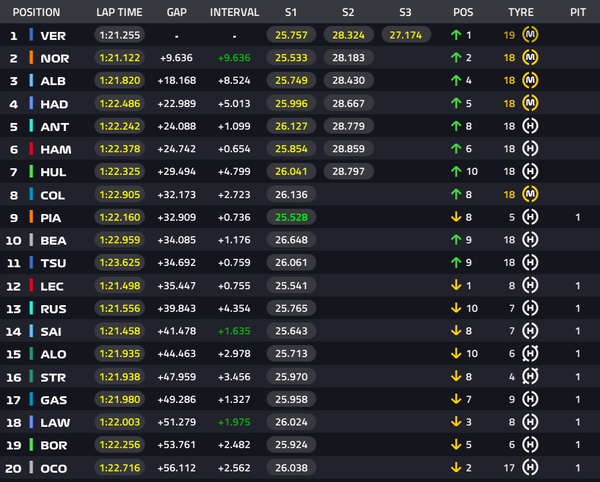600x482 pixels.
Task: Click yellow down arrow in LEC row
Action: pyautogui.click(x=456, y=285)
